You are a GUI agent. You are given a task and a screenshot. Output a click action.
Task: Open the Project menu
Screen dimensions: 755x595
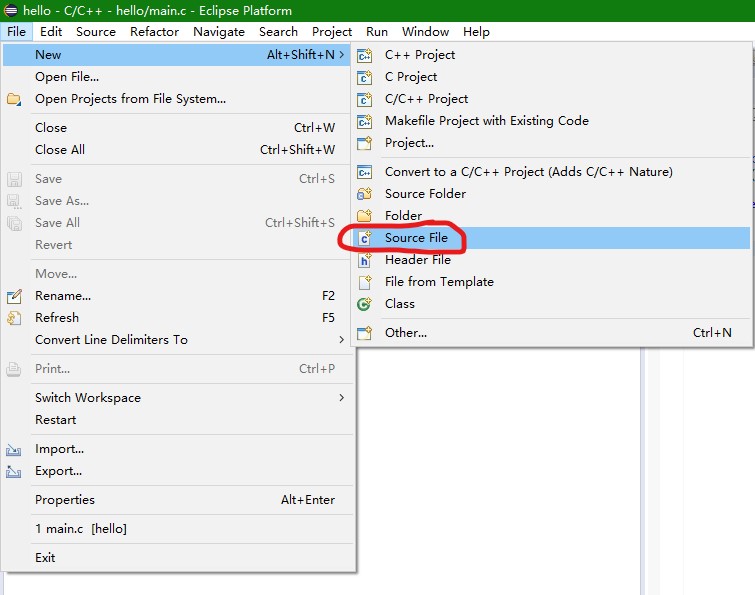(x=332, y=32)
